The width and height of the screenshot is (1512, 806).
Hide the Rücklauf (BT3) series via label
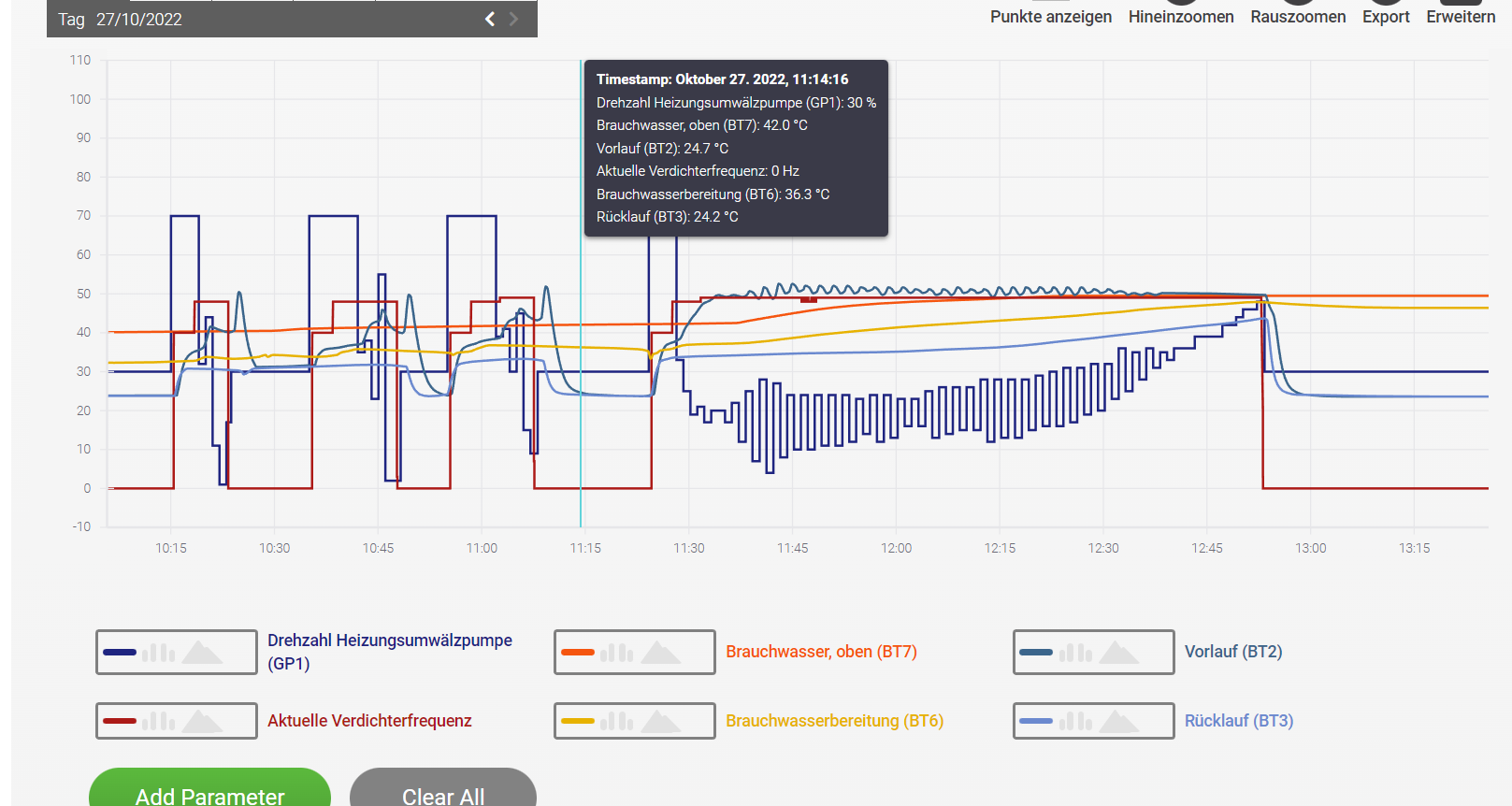[x=1238, y=721]
